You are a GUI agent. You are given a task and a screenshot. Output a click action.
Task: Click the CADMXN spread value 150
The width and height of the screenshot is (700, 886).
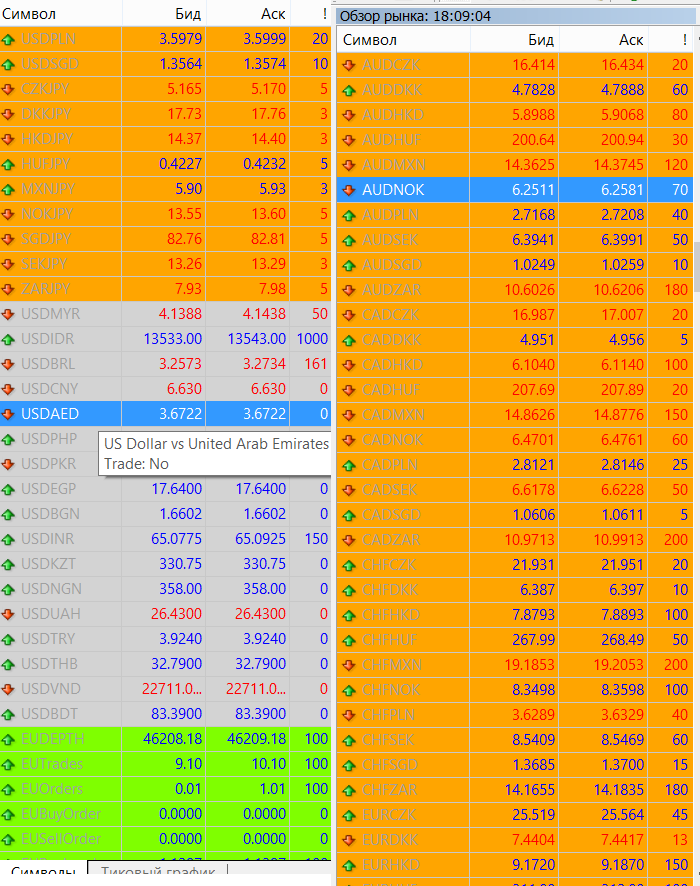tap(676, 415)
